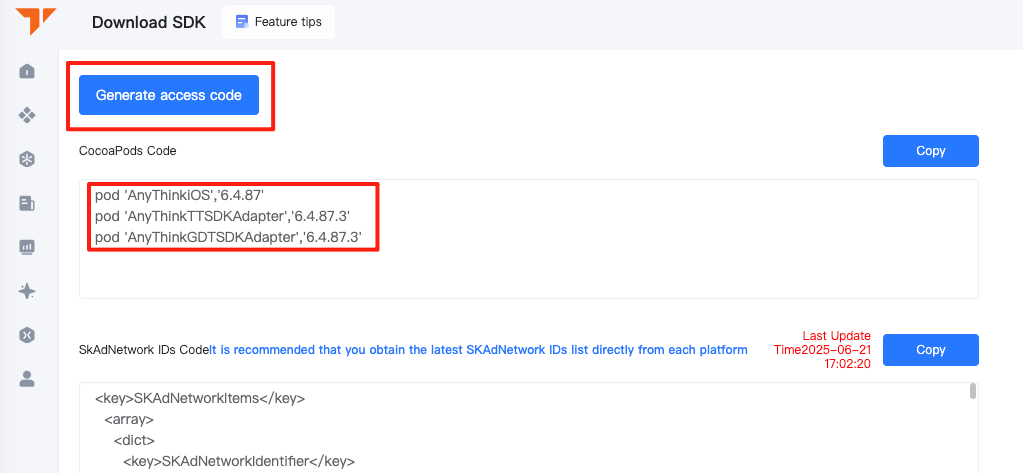Screen dimensions: 1023x473
Task: Click the newspaper document icon in the sidebar
Action: point(27,204)
